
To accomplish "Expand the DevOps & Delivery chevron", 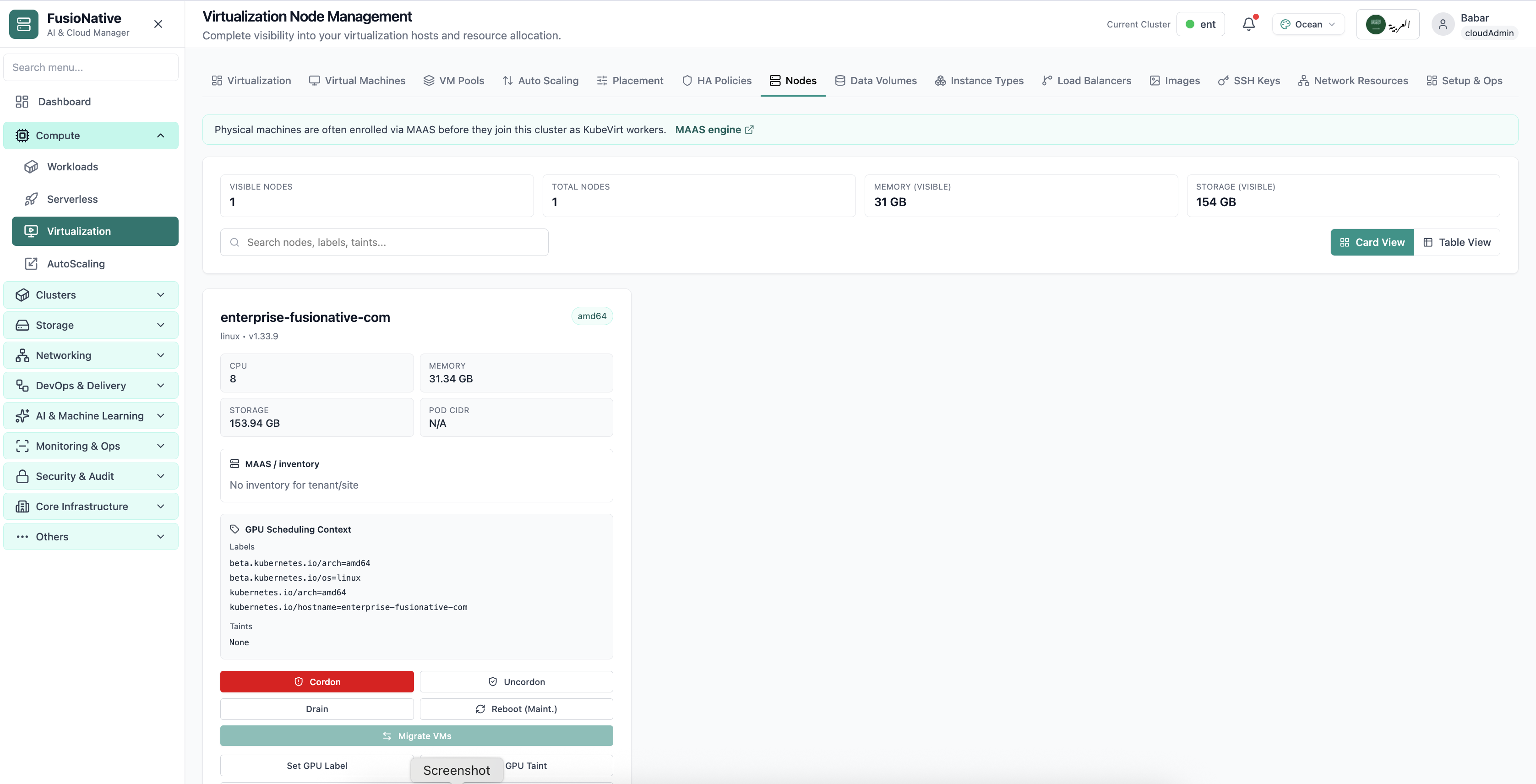I will pyautogui.click(x=160, y=385).
